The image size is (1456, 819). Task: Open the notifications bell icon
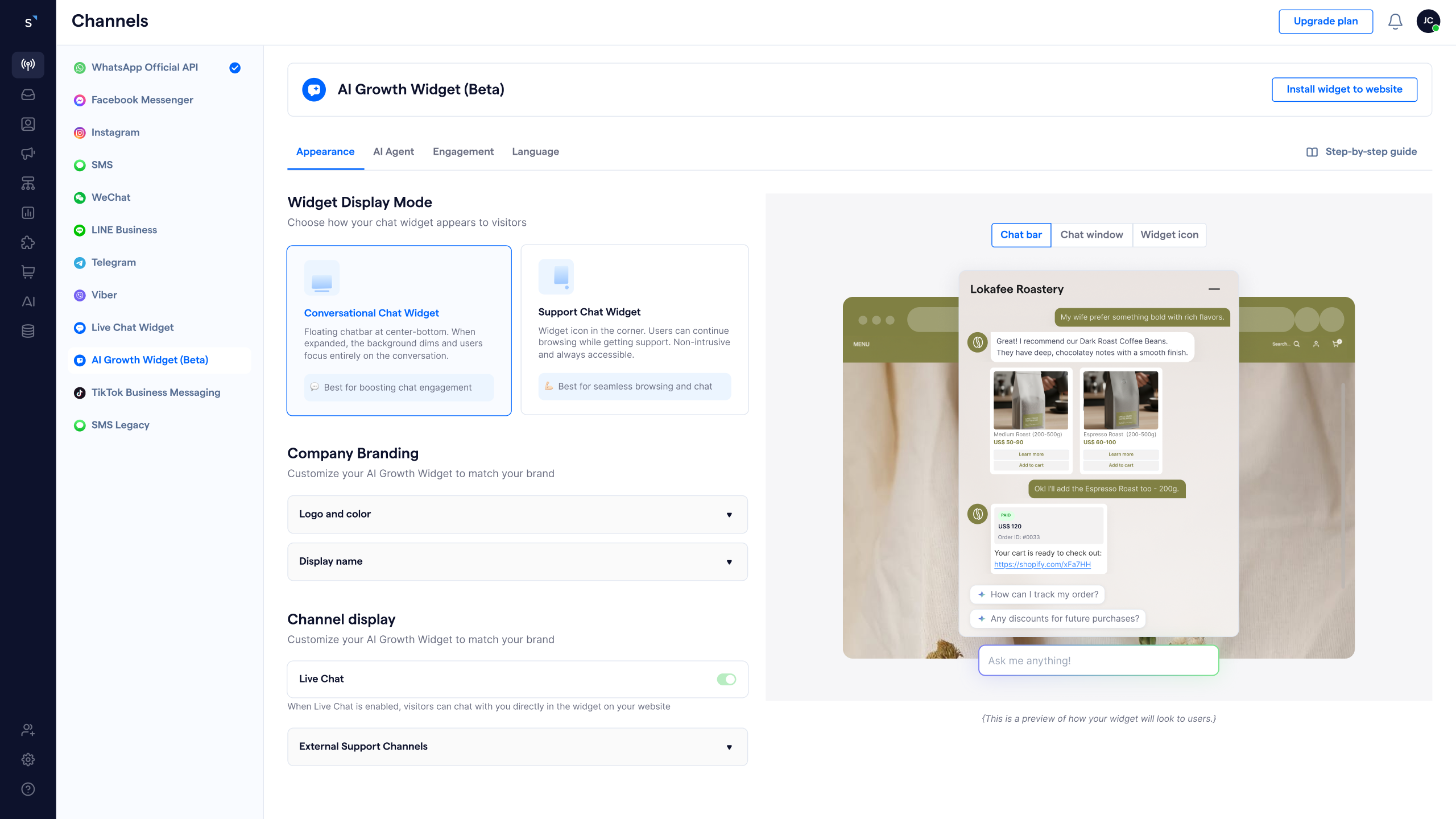coord(1395,22)
